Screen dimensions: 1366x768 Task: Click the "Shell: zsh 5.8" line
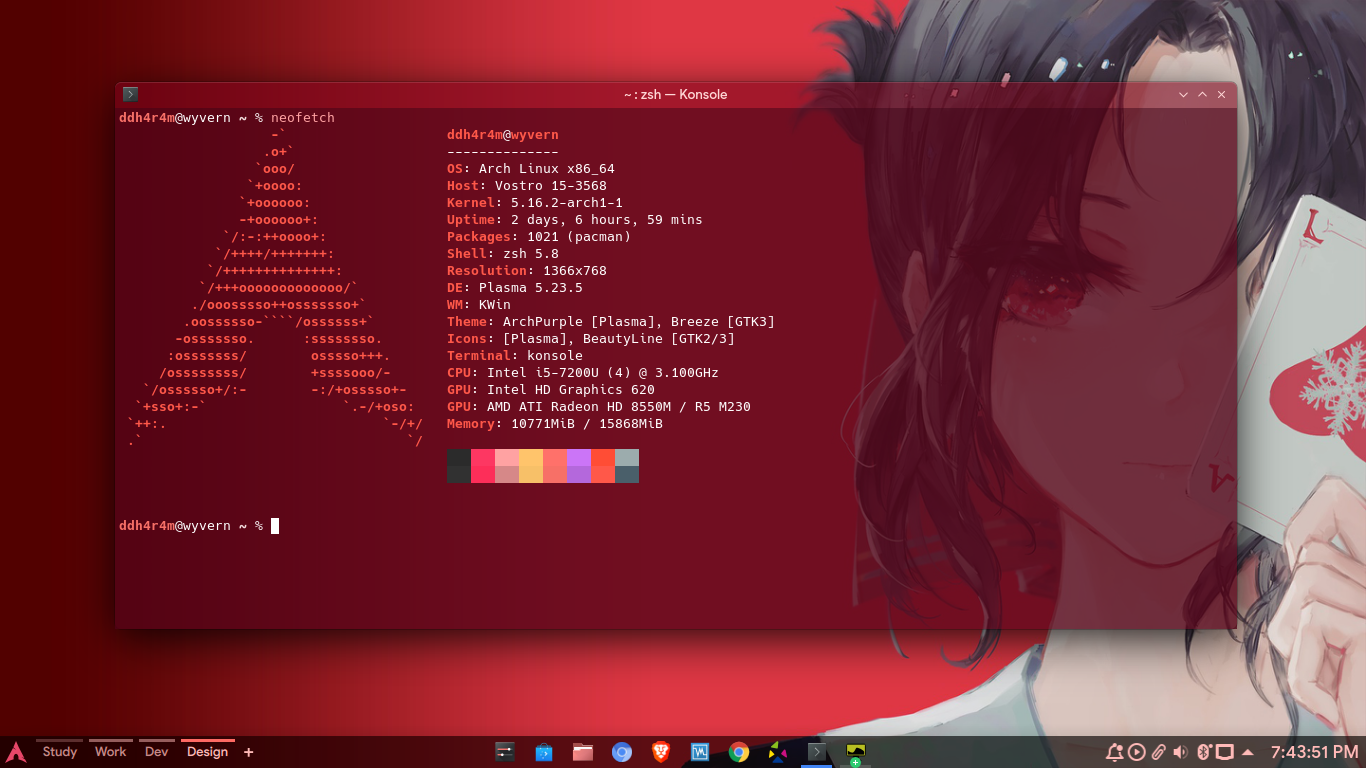503,254
